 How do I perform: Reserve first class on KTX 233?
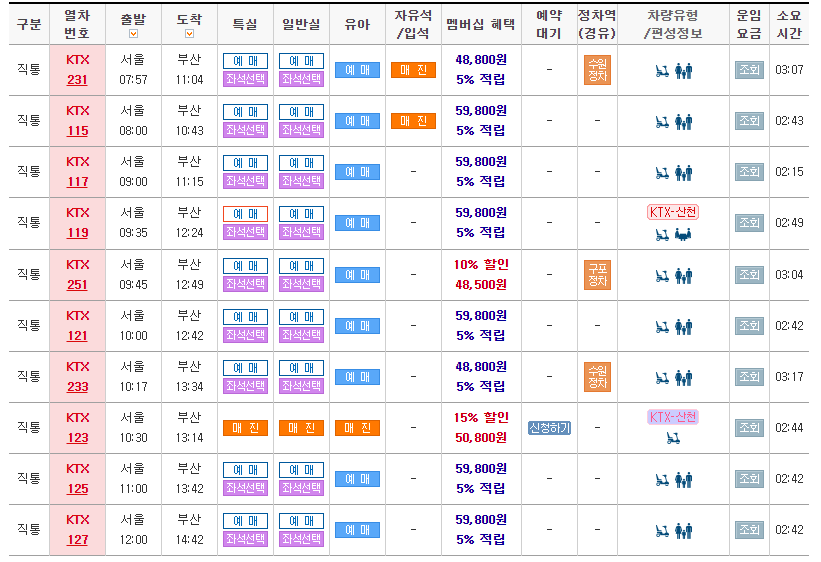click(x=246, y=368)
